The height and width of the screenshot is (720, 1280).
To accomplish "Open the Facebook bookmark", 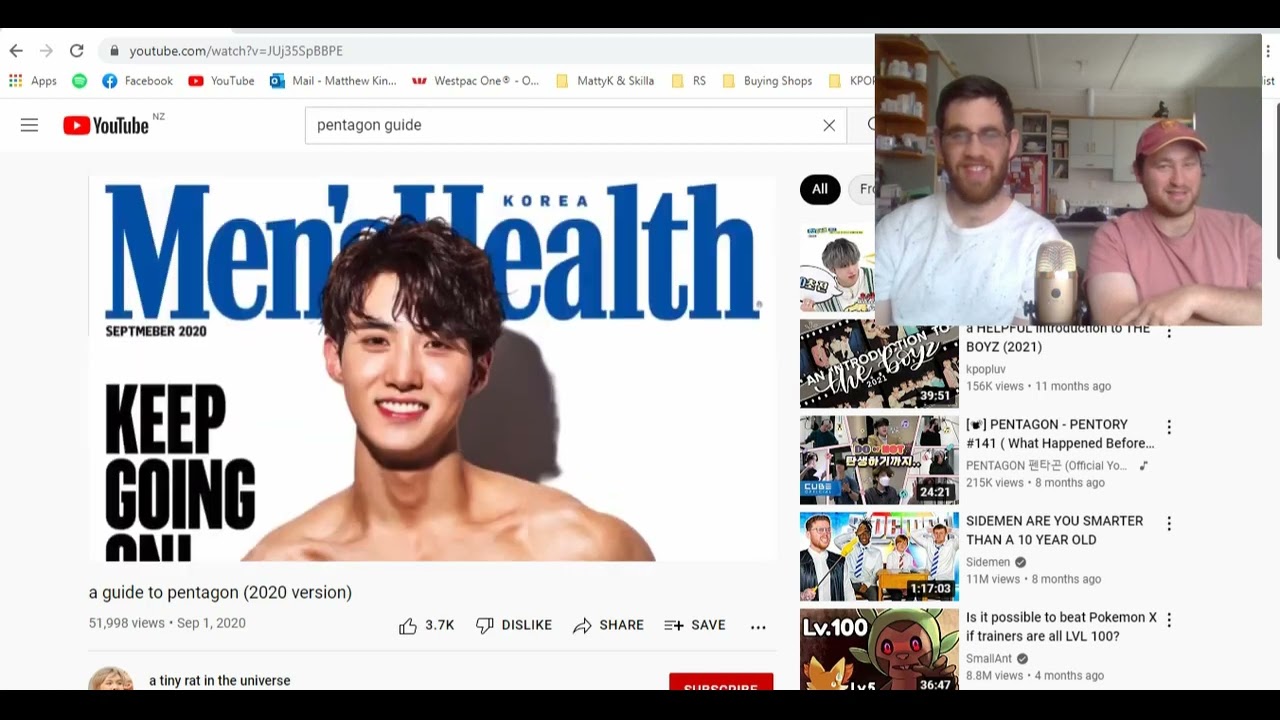I will (x=137, y=81).
